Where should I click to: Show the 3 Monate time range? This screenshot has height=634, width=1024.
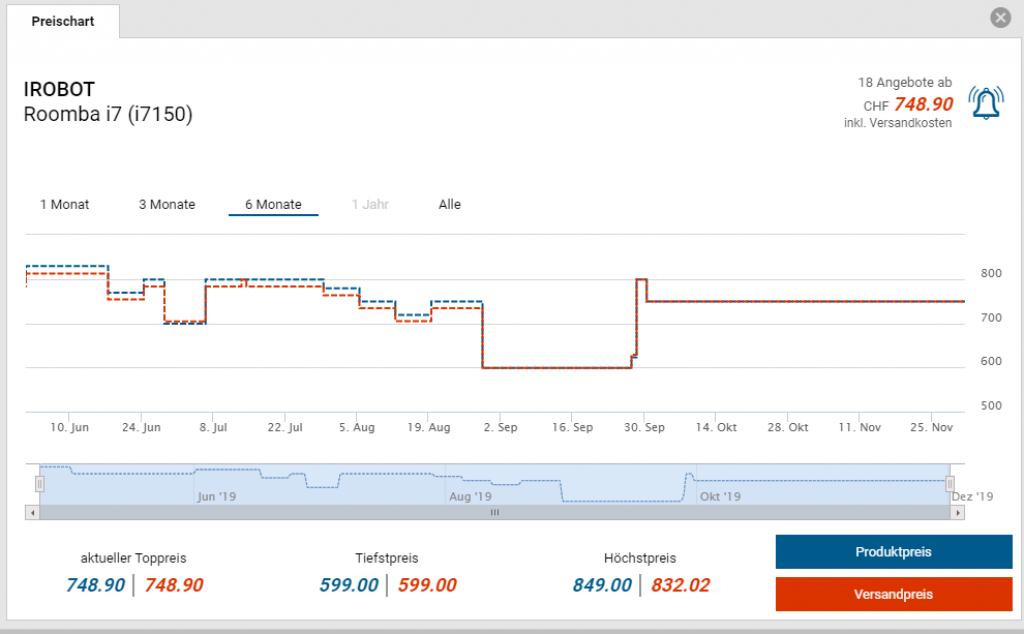click(167, 204)
